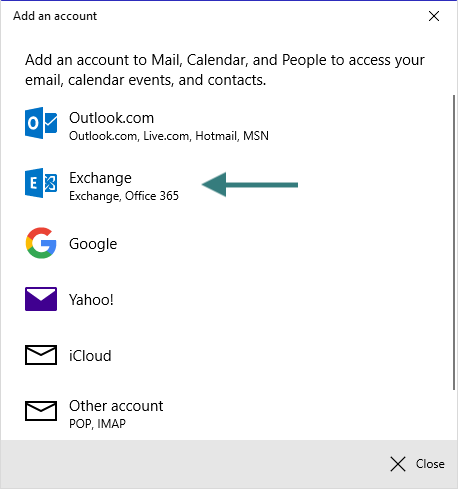The width and height of the screenshot is (458, 489).
Task: Click the Outlook.com, Live.com, Hotmail, MSN text
Action: [169, 136]
